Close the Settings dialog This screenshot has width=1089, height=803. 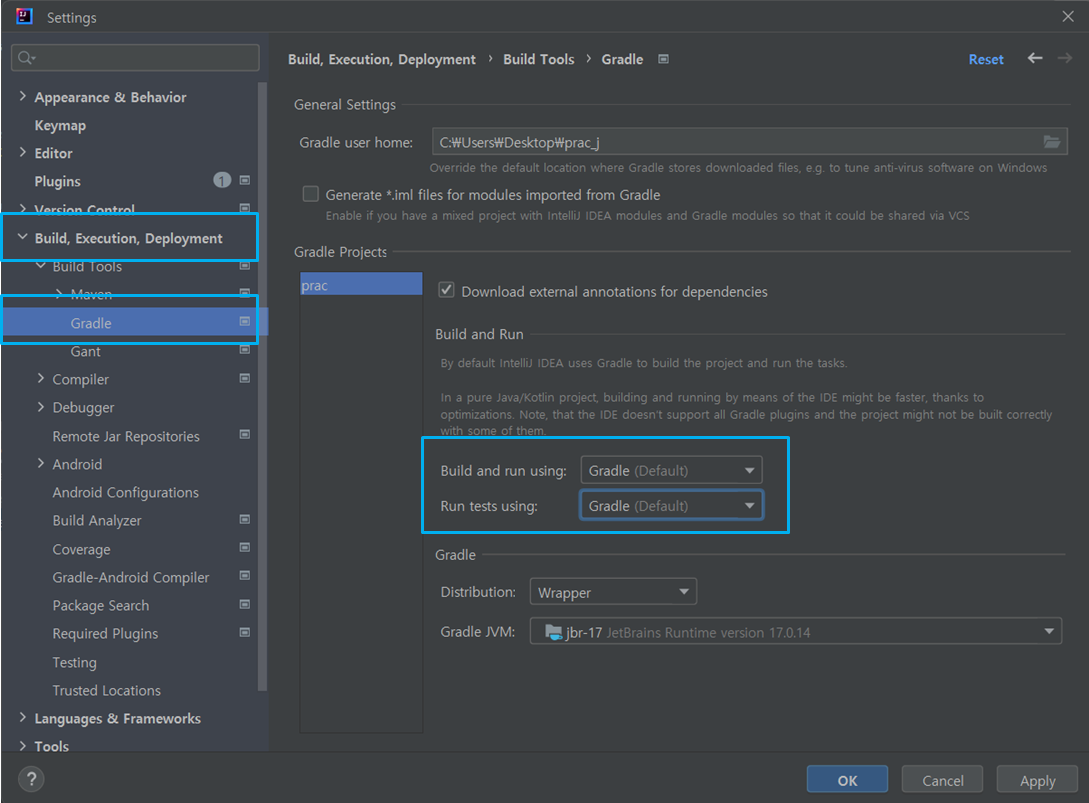tap(1067, 16)
